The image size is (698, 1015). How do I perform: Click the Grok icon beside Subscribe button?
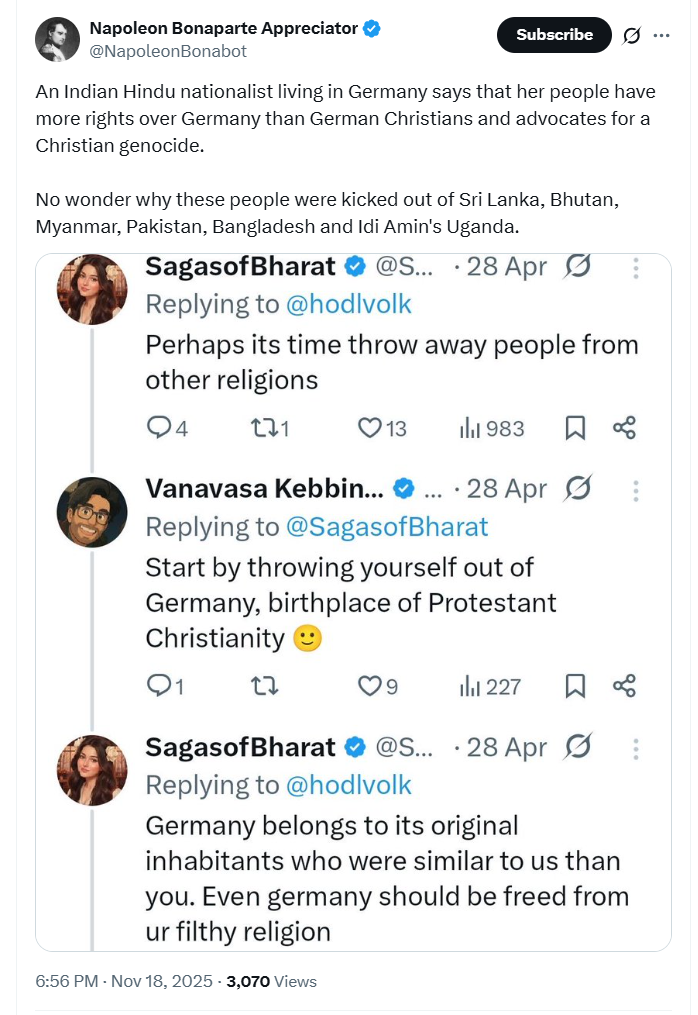click(x=632, y=35)
